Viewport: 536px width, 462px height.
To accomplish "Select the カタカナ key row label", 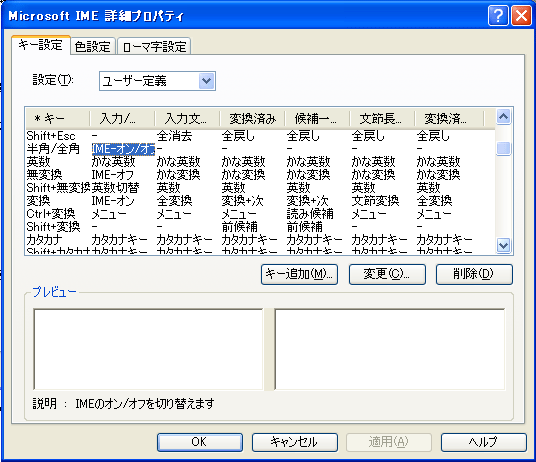I will point(44,240).
